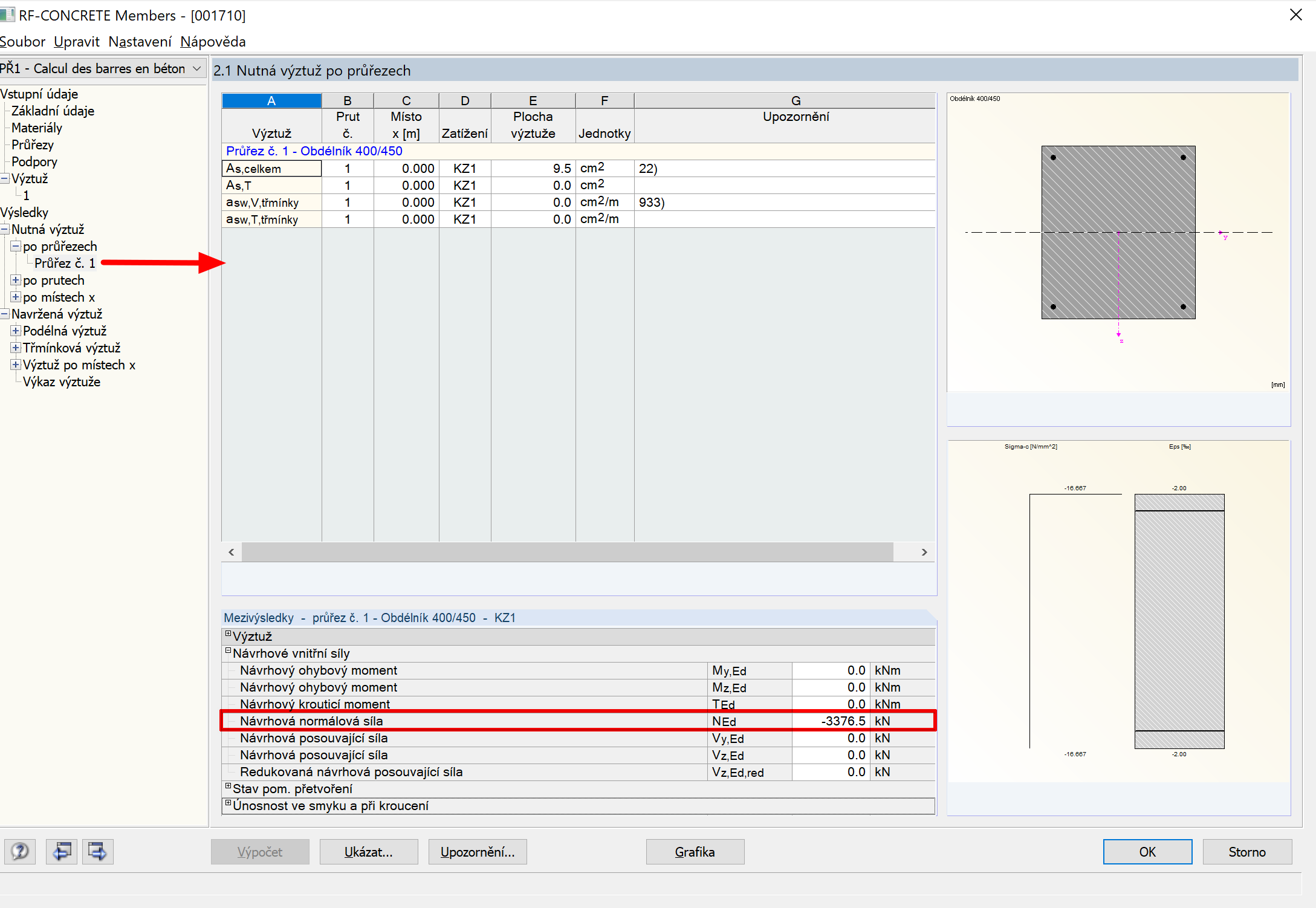
Task: Click the cross-section 400/450 preview graphic
Action: pyautogui.click(x=1118, y=233)
